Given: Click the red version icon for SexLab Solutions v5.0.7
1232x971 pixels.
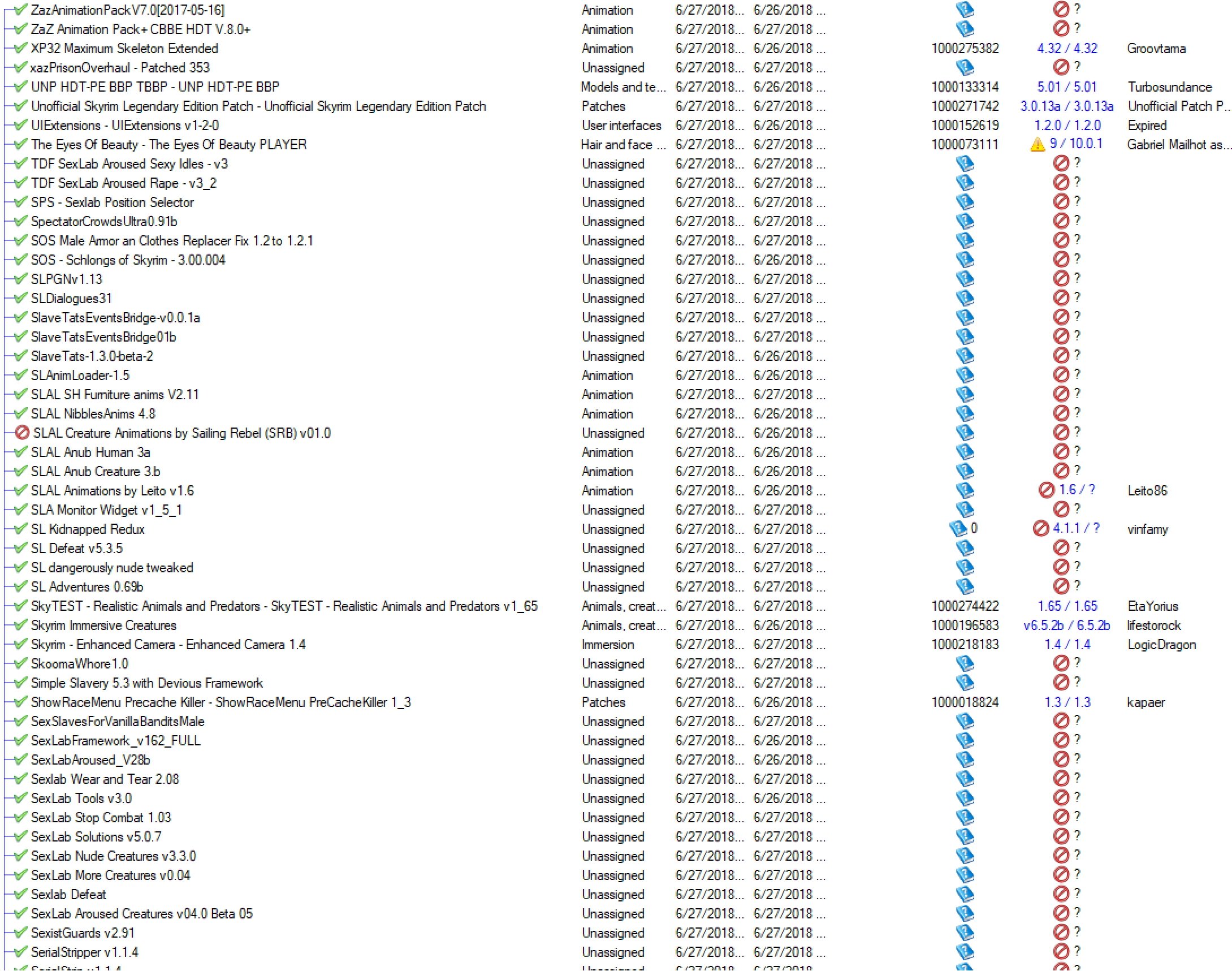Looking at the screenshot, I should (x=1060, y=836).
